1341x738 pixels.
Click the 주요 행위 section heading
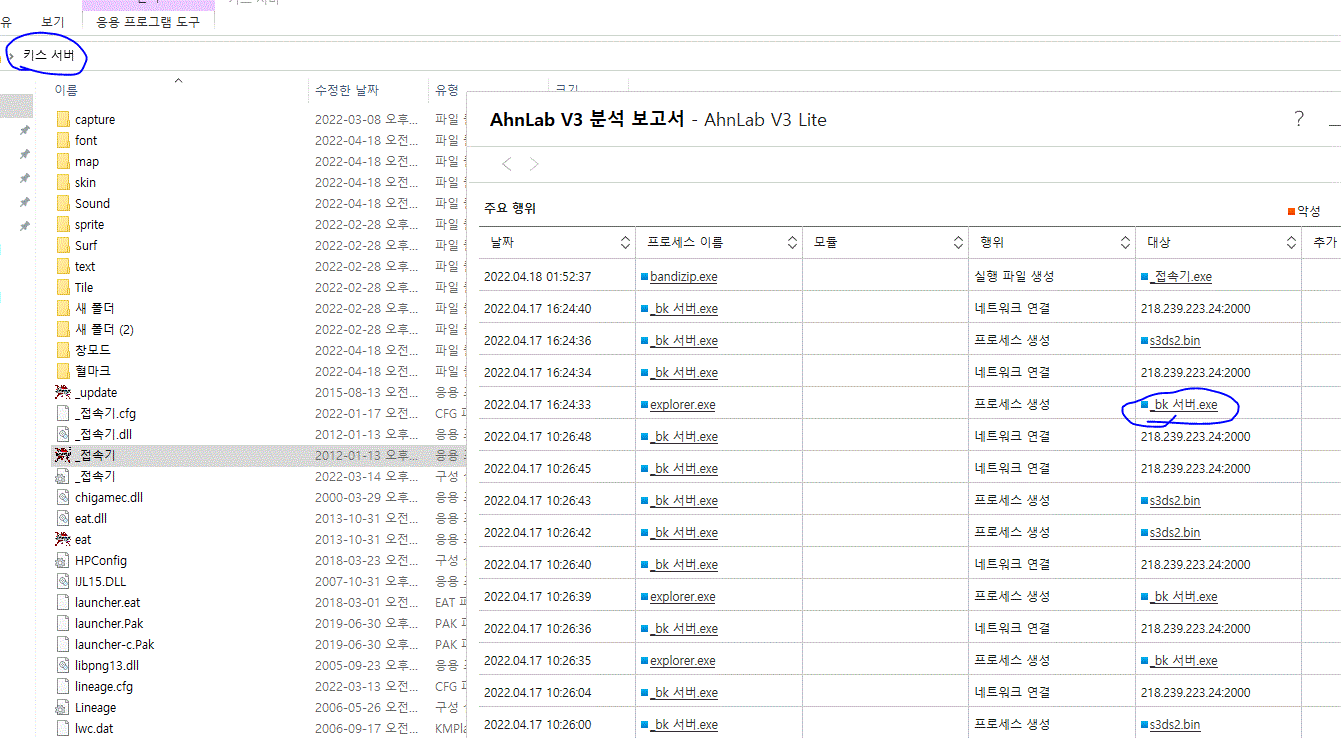(x=510, y=208)
